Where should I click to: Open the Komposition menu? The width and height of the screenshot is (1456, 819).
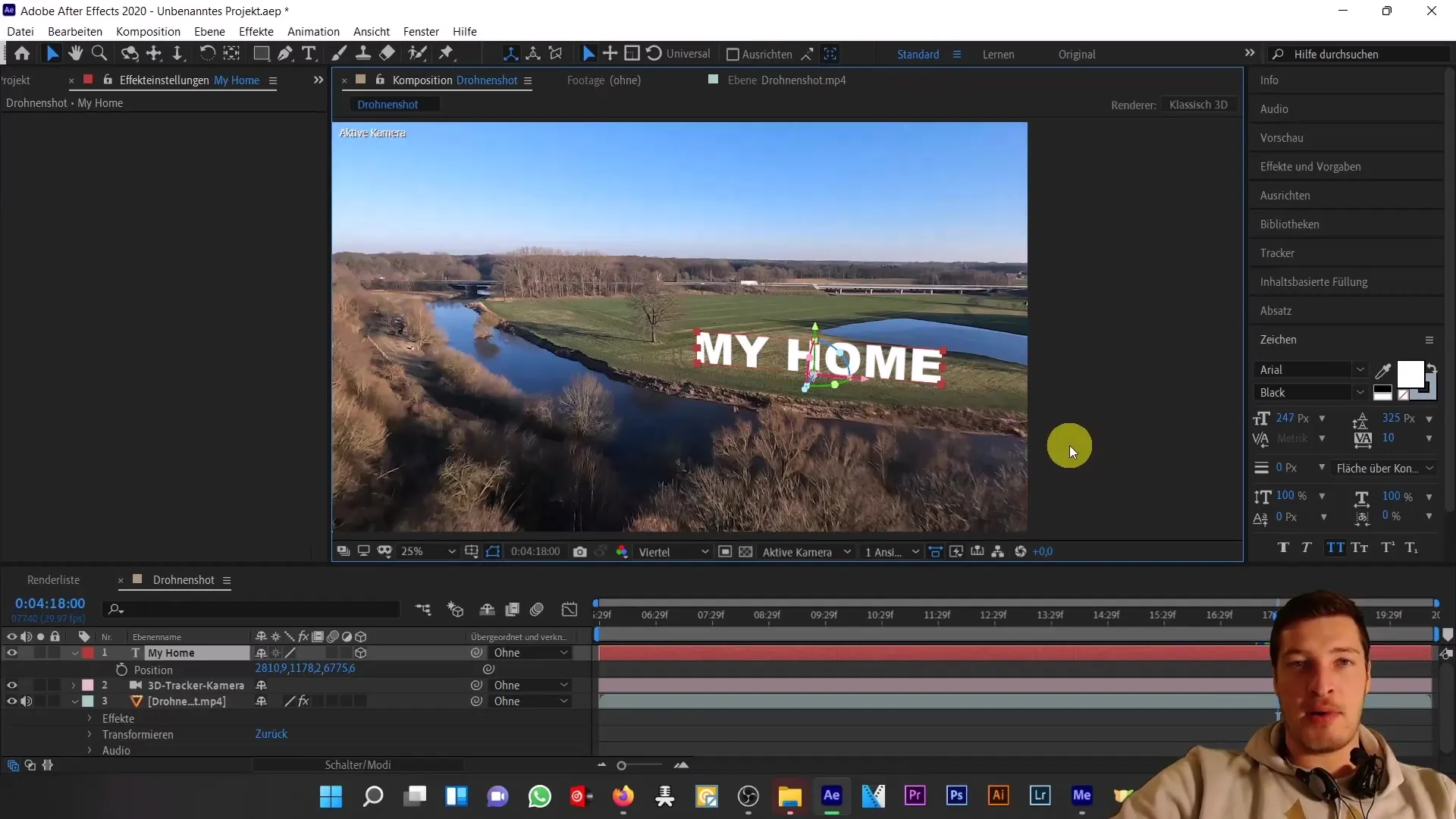(148, 32)
